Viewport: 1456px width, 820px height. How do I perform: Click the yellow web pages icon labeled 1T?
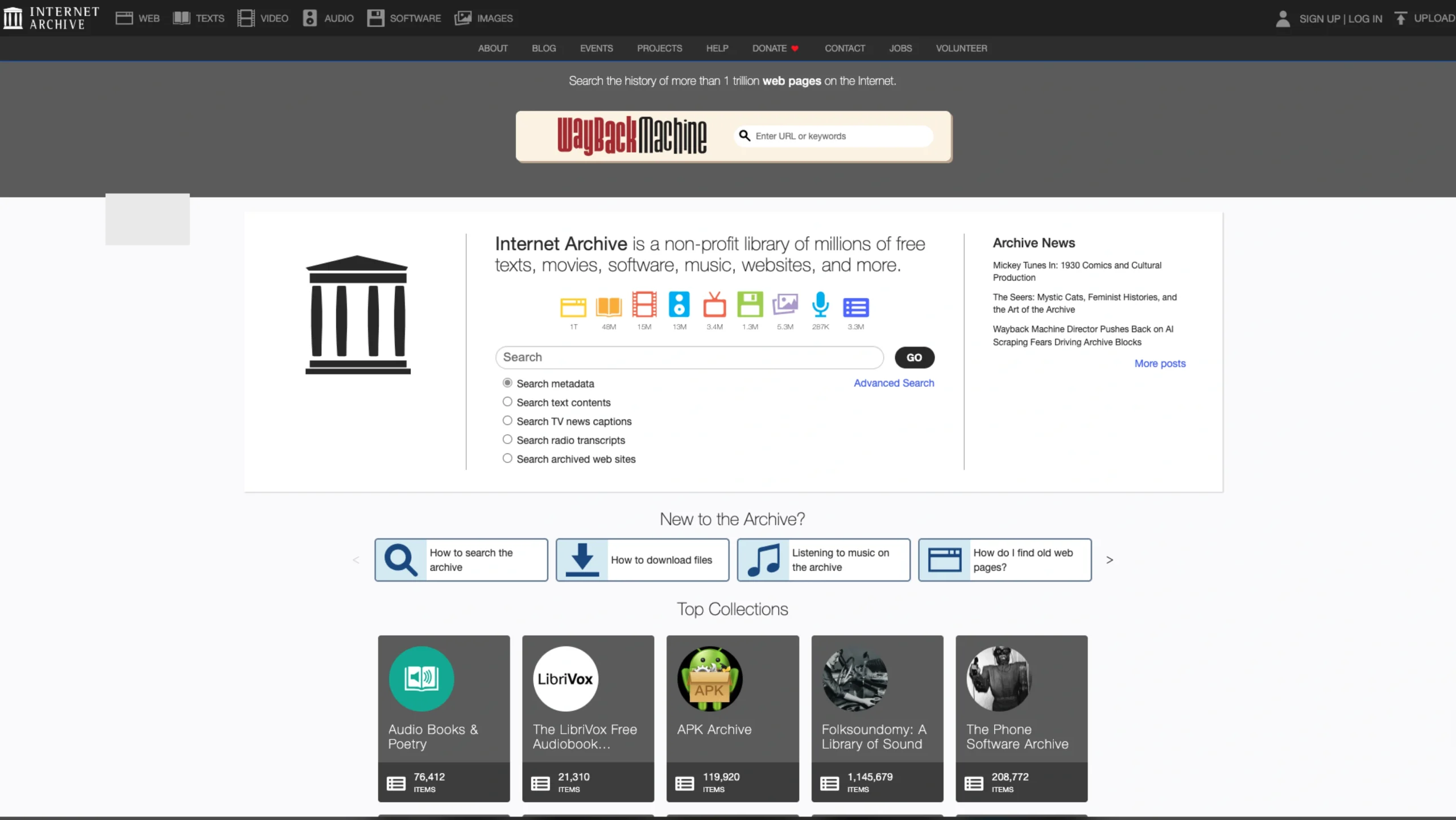click(573, 307)
